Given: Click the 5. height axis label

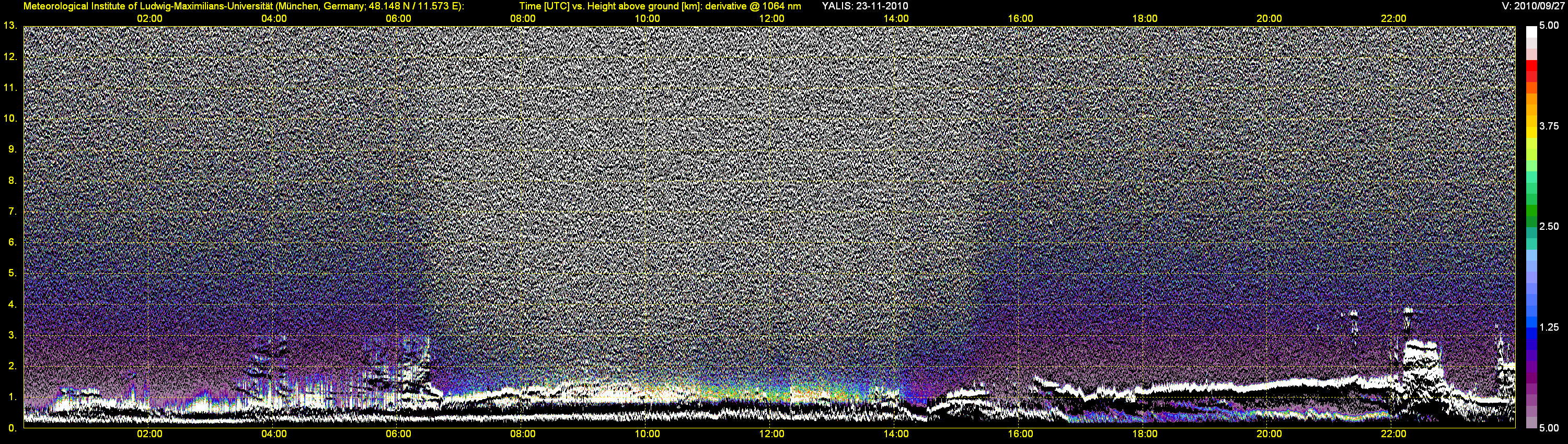Looking at the screenshot, I should click(x=12, y=273).
